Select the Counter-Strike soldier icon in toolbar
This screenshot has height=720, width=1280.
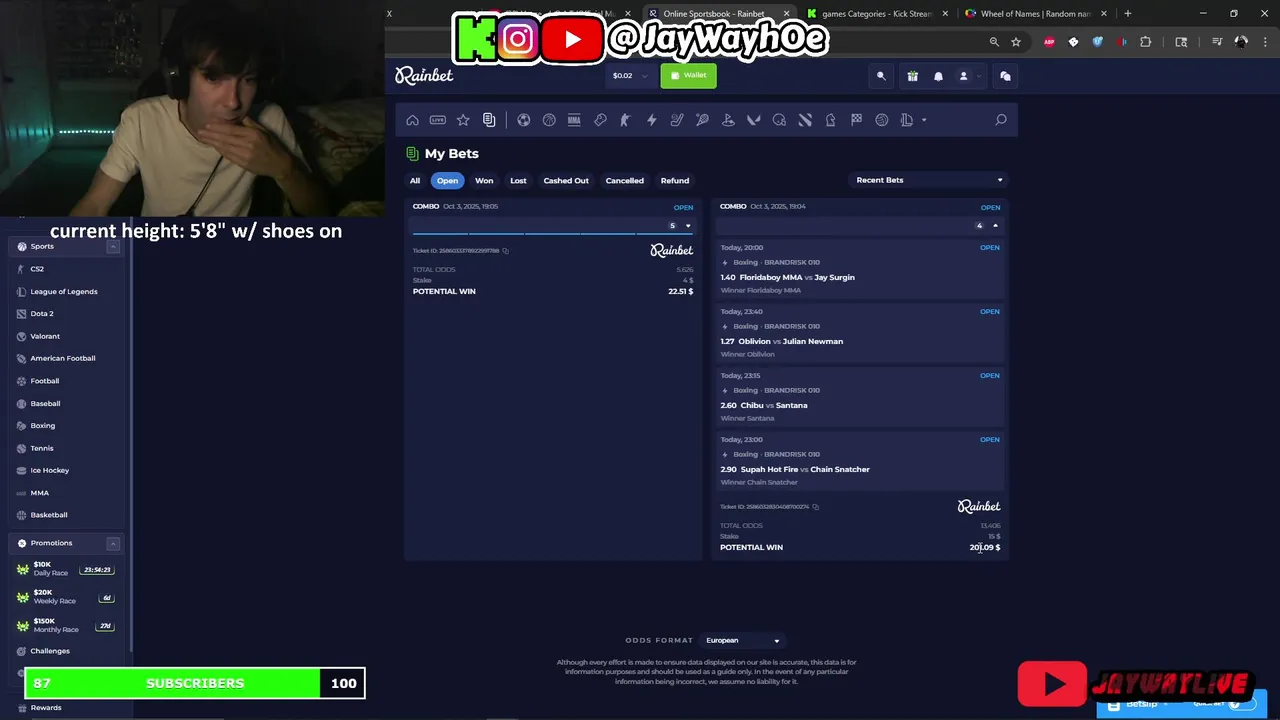pyautogui.click(x=625, y=120)
